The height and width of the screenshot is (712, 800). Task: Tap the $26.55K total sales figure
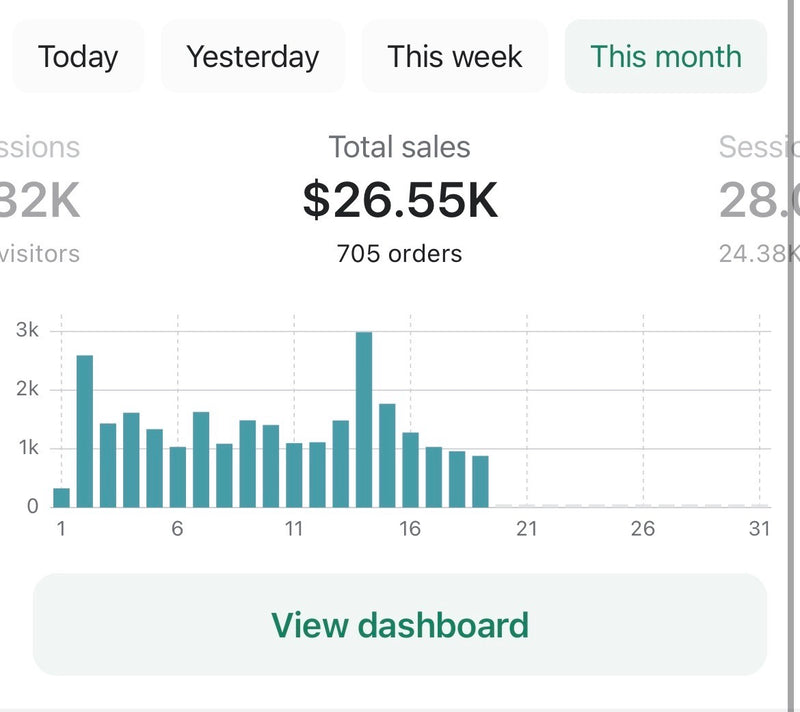tap(400, 199)
